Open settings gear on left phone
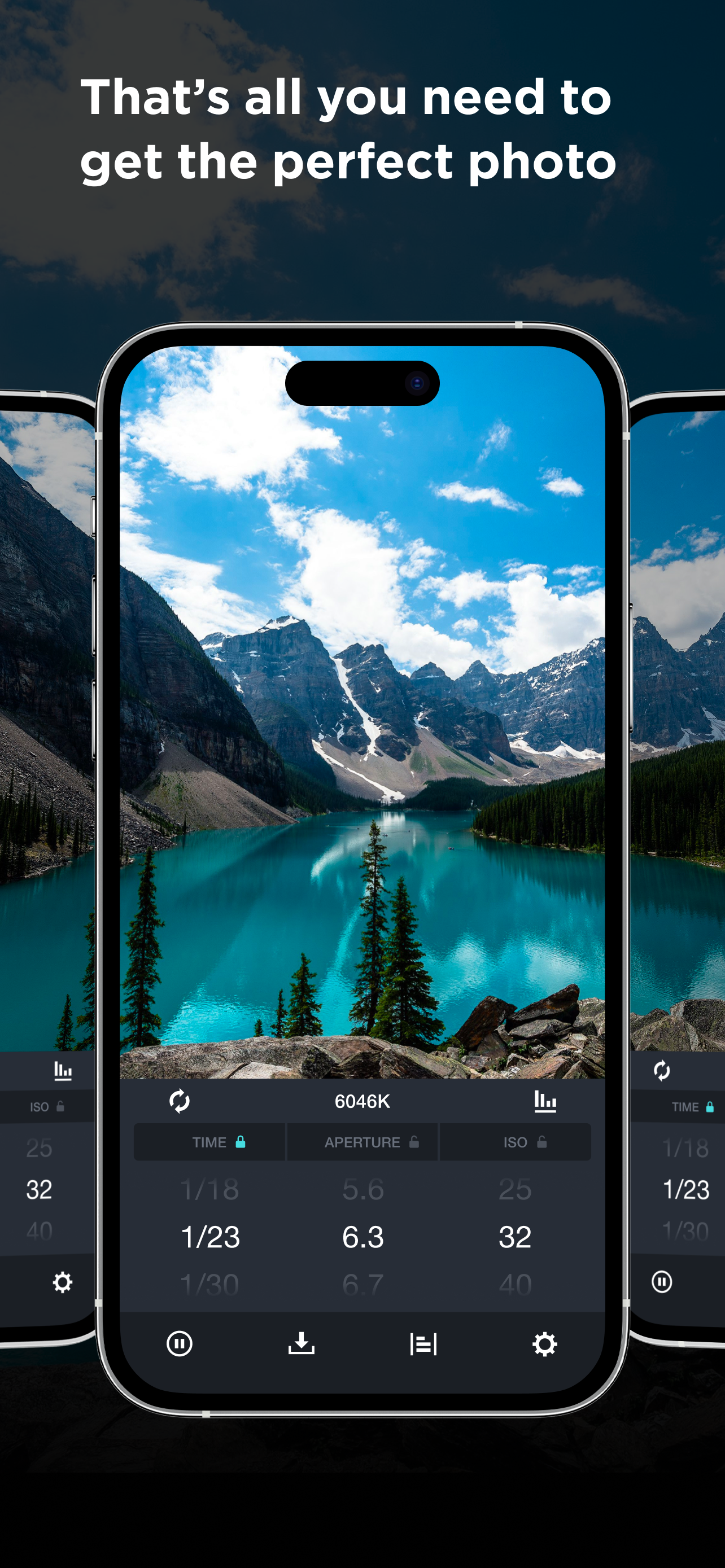 point(62,1282)
